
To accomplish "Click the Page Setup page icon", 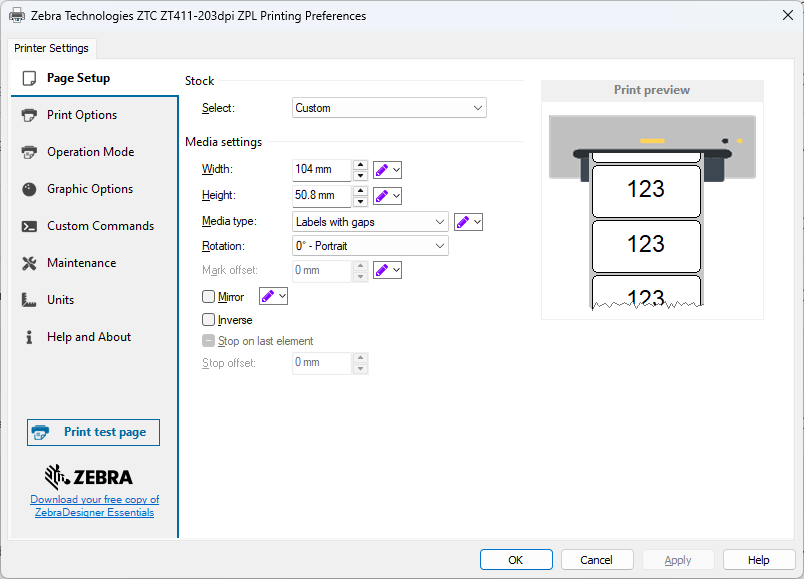I will [x=29, y=78].
